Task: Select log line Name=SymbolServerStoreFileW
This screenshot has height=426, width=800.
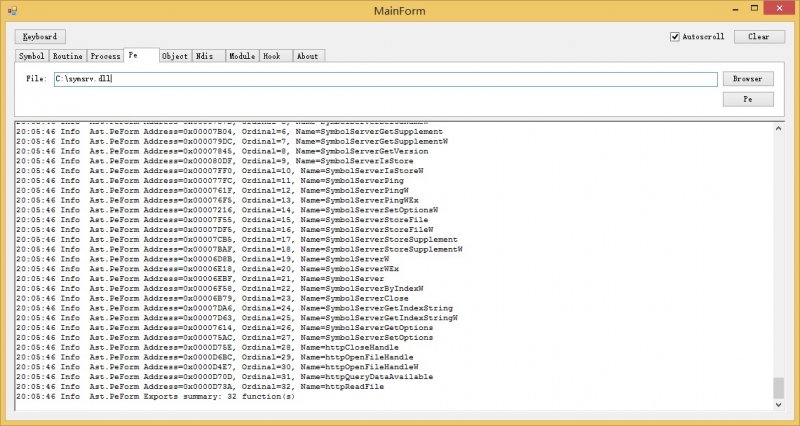Action: tap(225, 230)
